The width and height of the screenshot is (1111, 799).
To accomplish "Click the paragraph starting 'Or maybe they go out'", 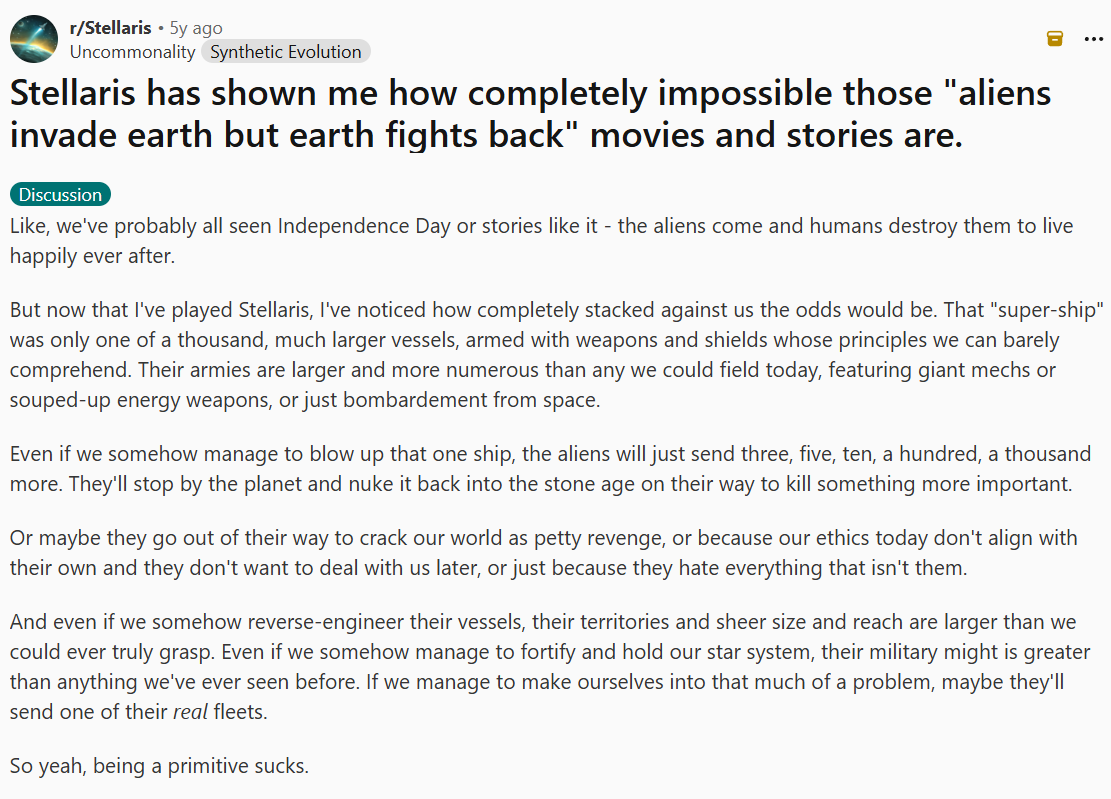I will pos(543,553).
